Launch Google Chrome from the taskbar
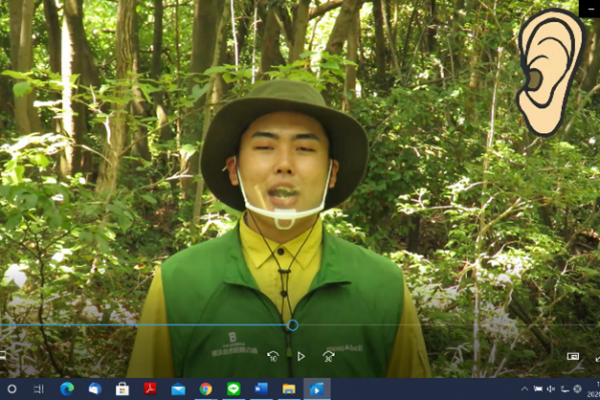Screen dimensions: 600x400 point(205,388)
